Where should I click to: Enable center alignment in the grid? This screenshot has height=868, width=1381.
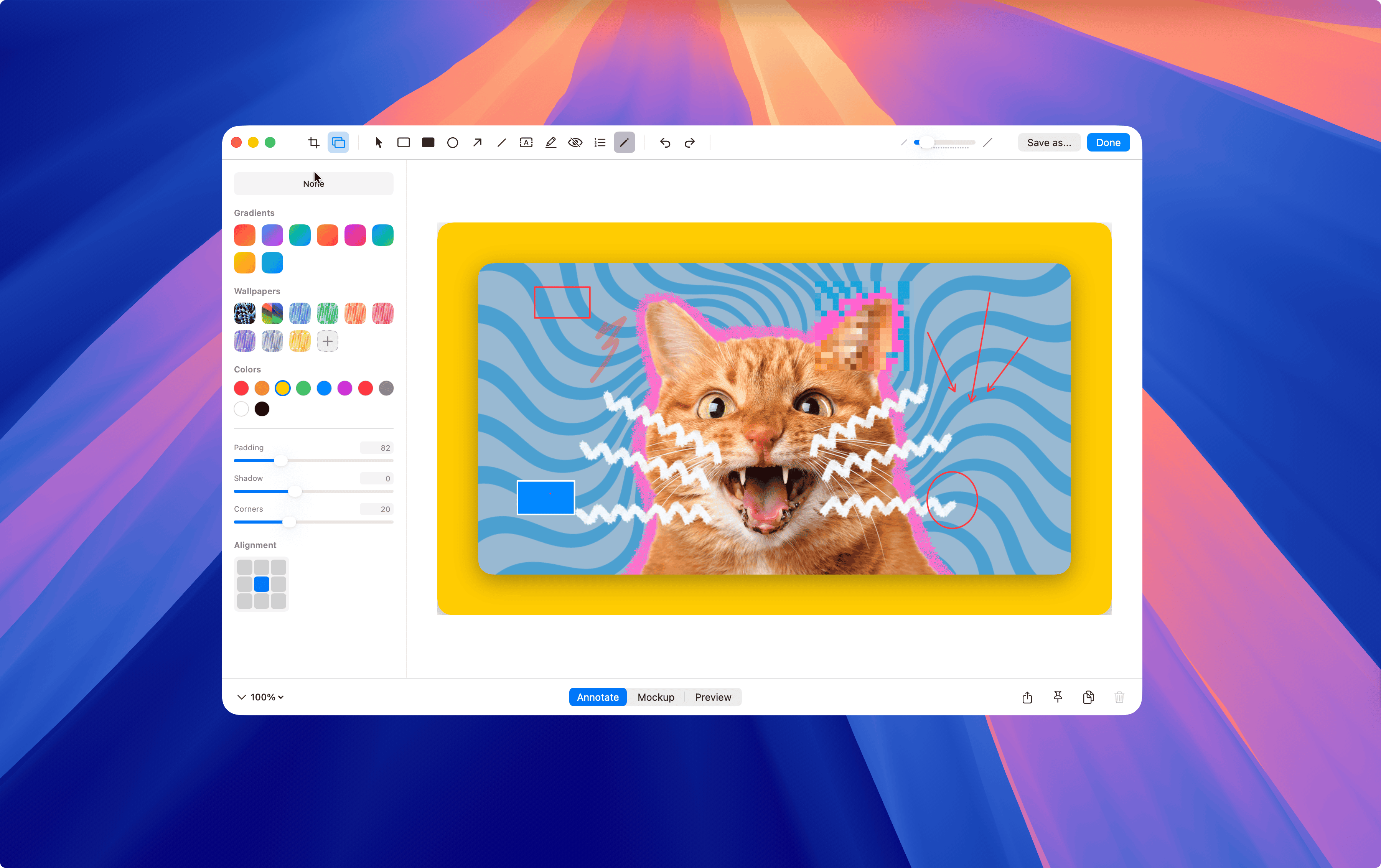pos(262,584)
